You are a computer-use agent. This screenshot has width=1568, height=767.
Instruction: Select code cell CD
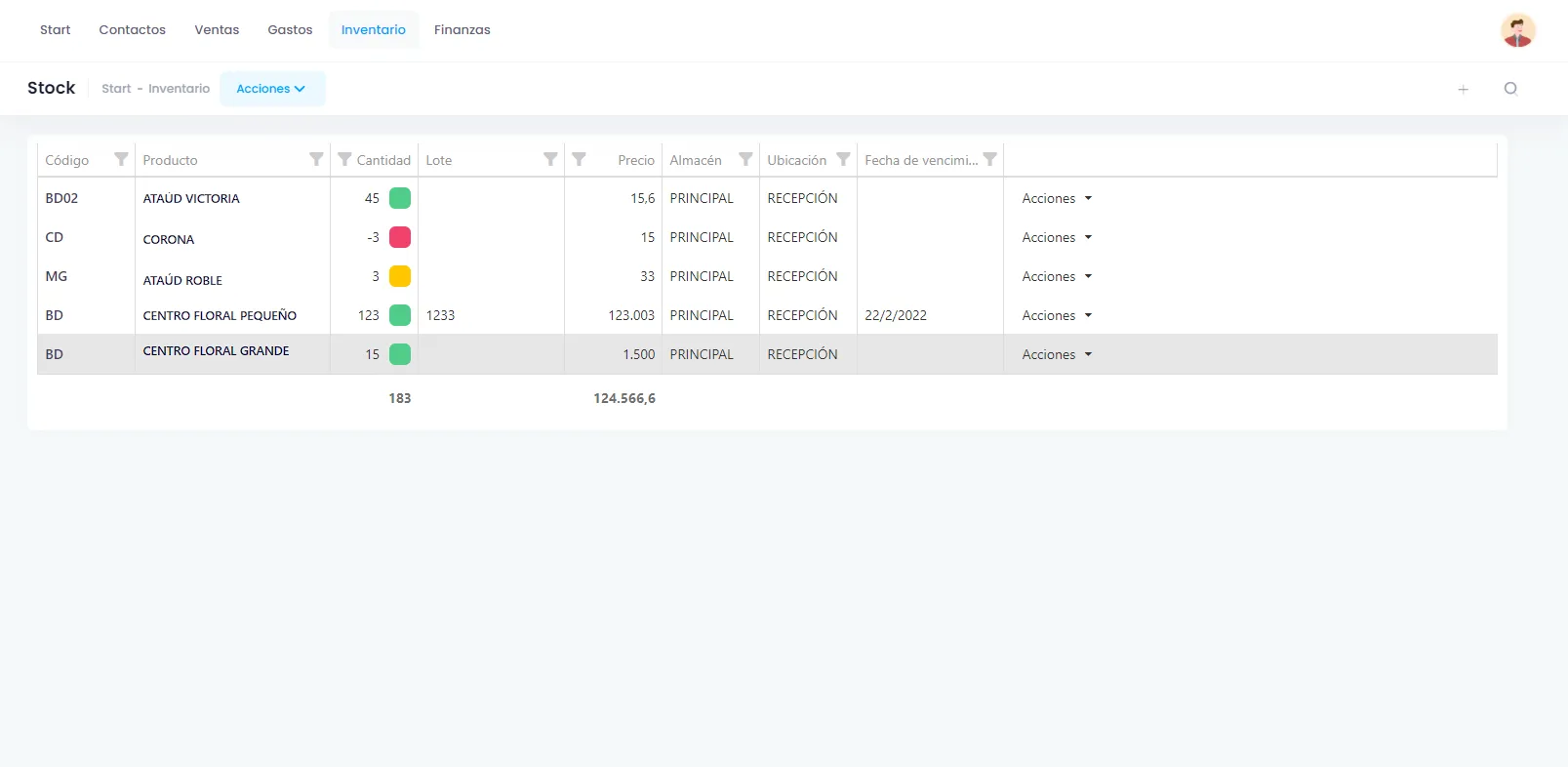point(55,237)
